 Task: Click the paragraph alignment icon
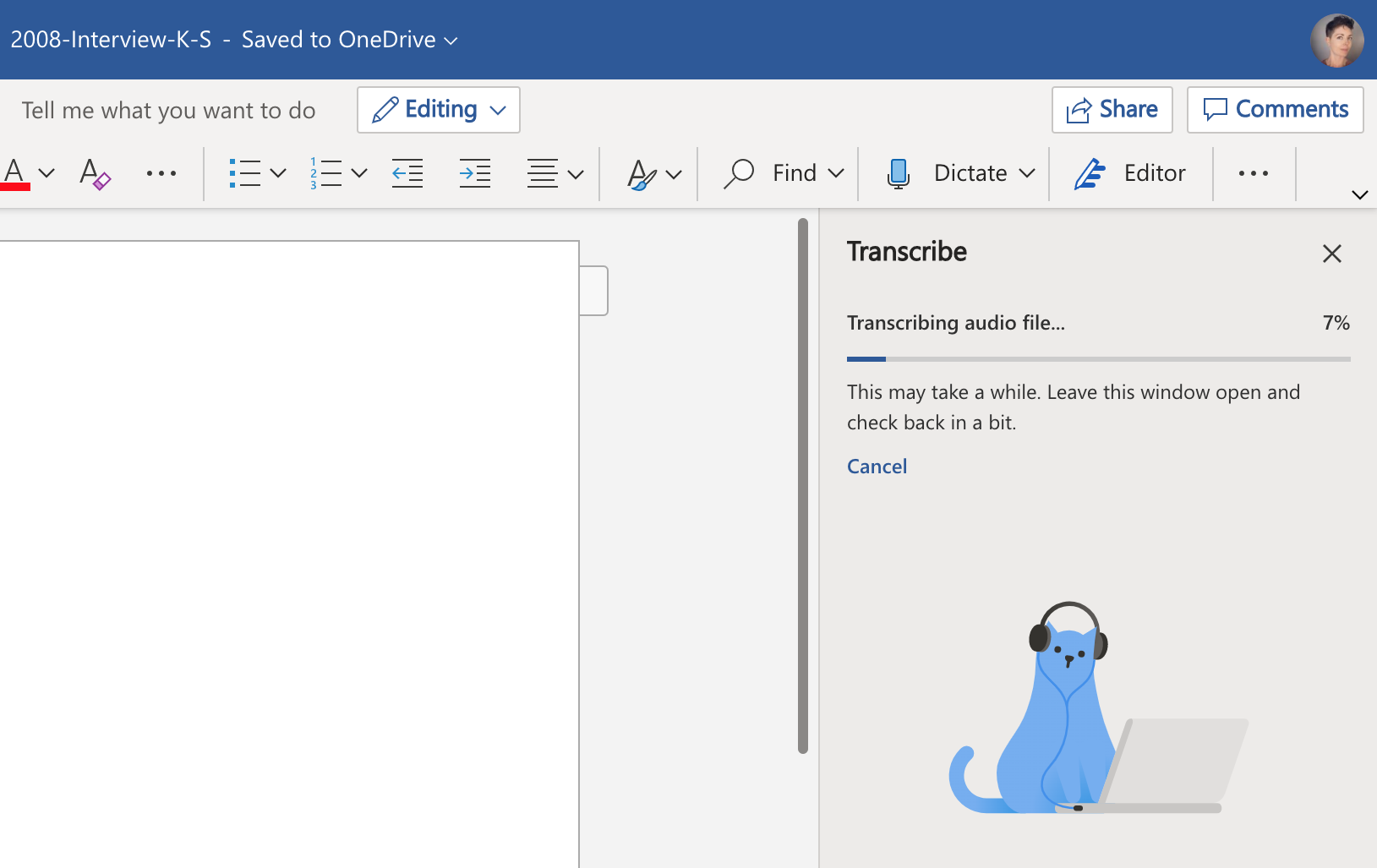[543, 173]
